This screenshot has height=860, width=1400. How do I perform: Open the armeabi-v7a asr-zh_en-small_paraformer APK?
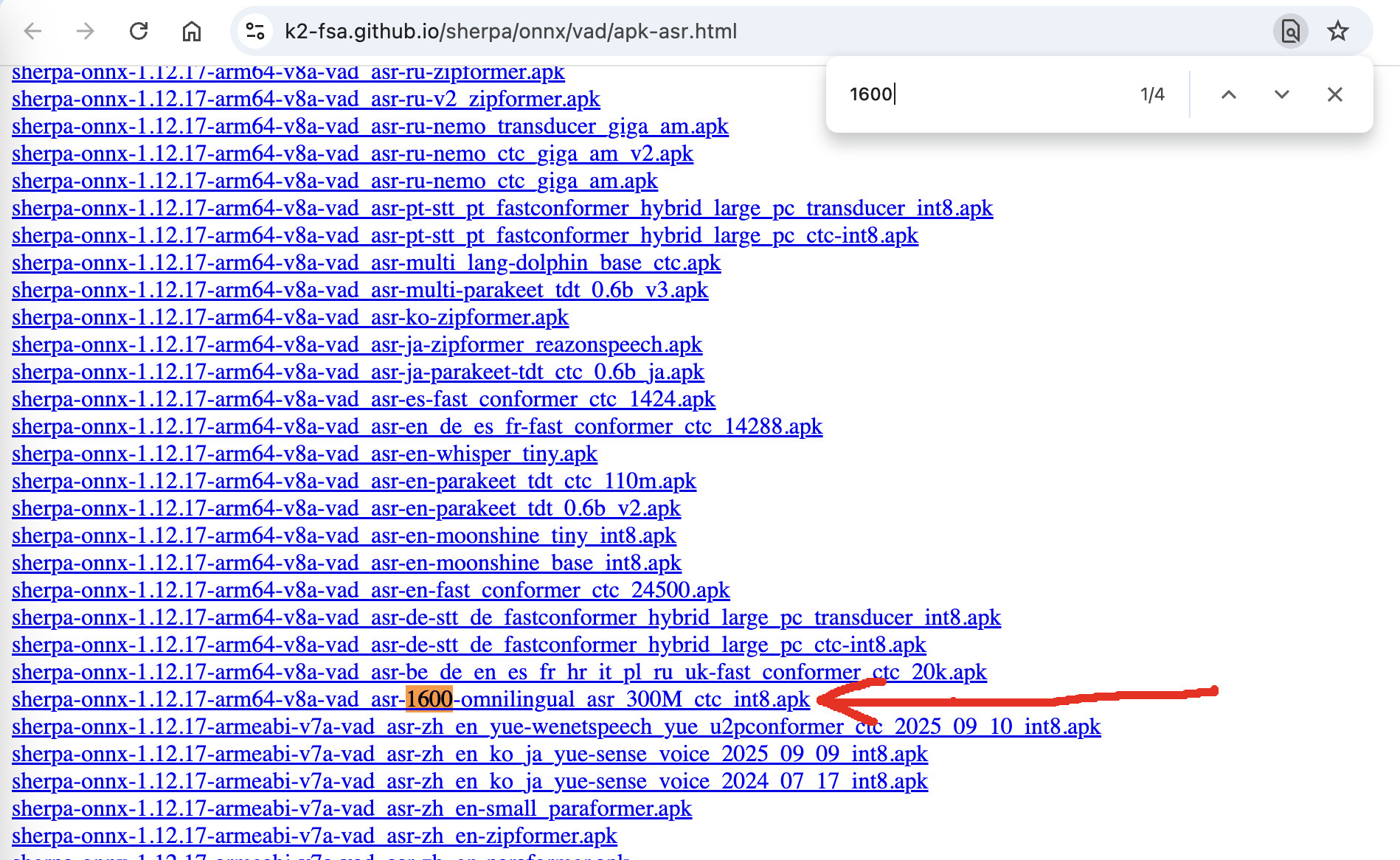click(x=351, y=808)
